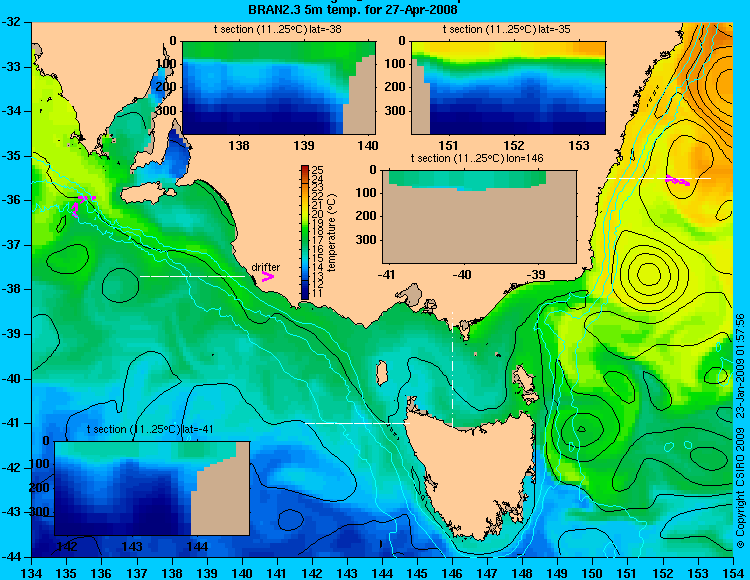
Task: Click the main map y-axis label "-42"
Action: tap(11, 468)
